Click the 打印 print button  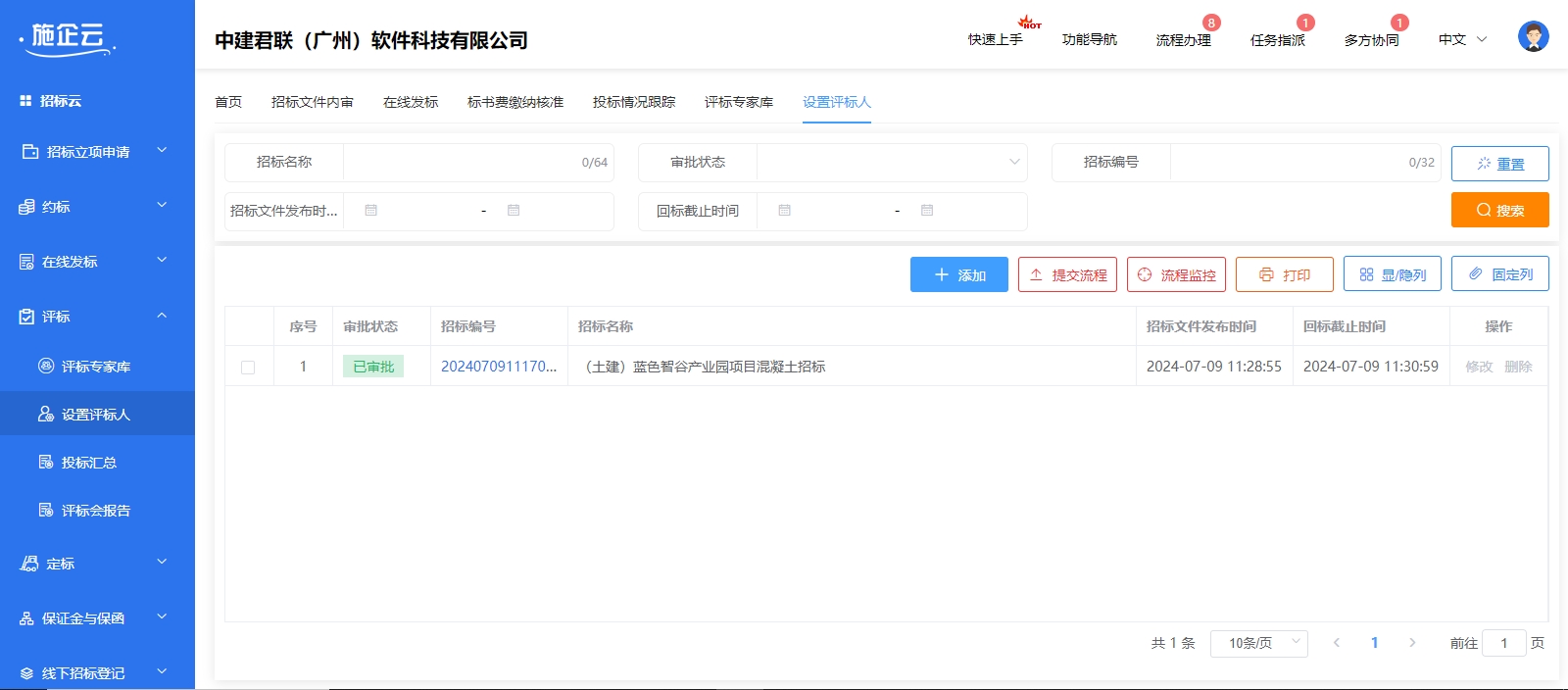click(x=1285, y=274)
